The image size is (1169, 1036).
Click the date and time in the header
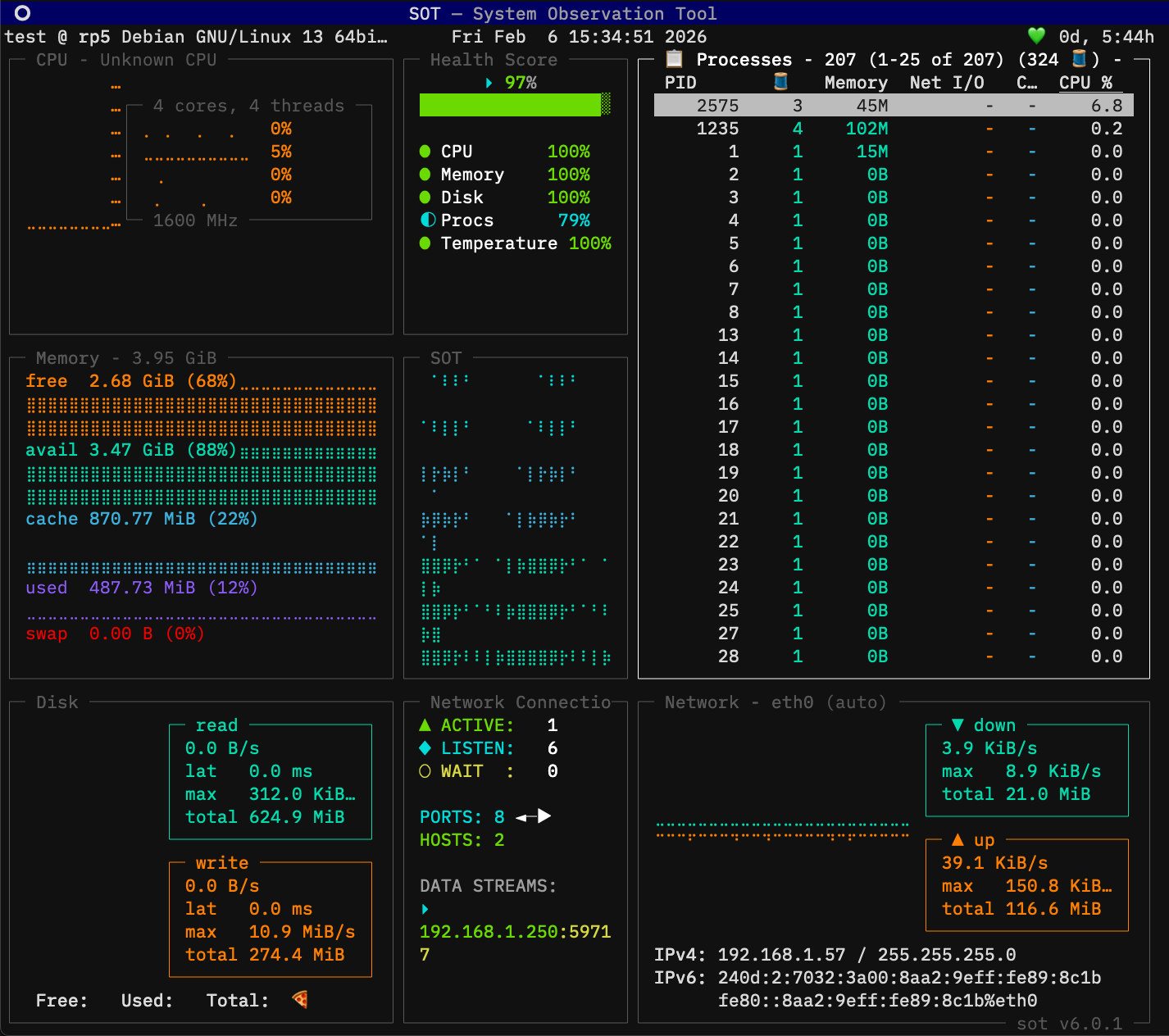coord(579,36)
